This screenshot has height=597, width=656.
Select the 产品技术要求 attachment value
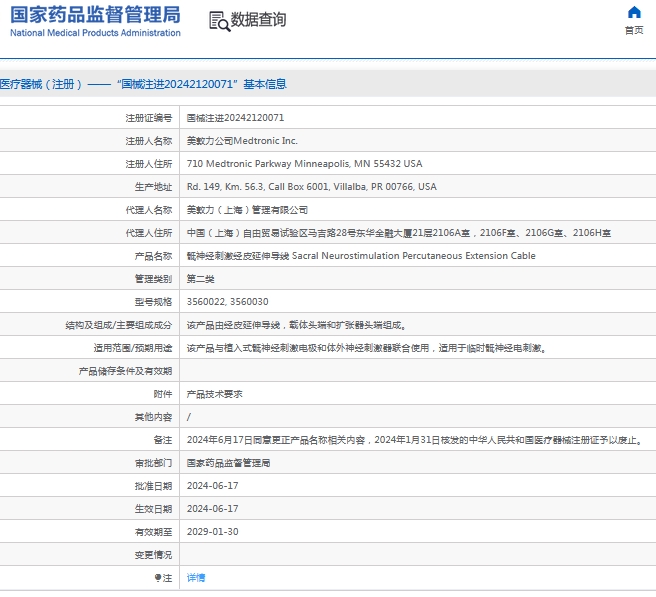pyautogui.click(x=215, y=394)
